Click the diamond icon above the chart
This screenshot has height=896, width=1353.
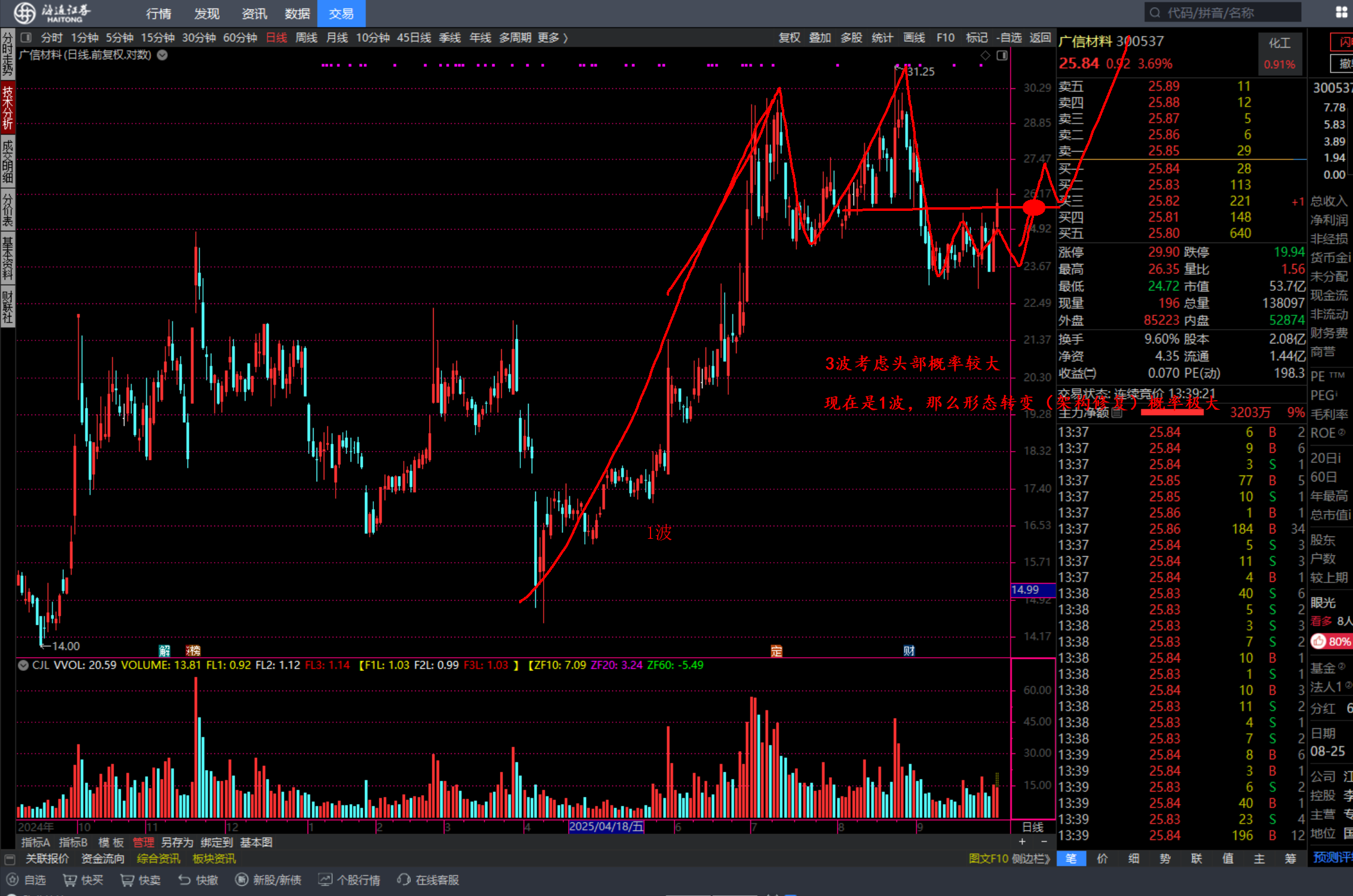[985, 56]
